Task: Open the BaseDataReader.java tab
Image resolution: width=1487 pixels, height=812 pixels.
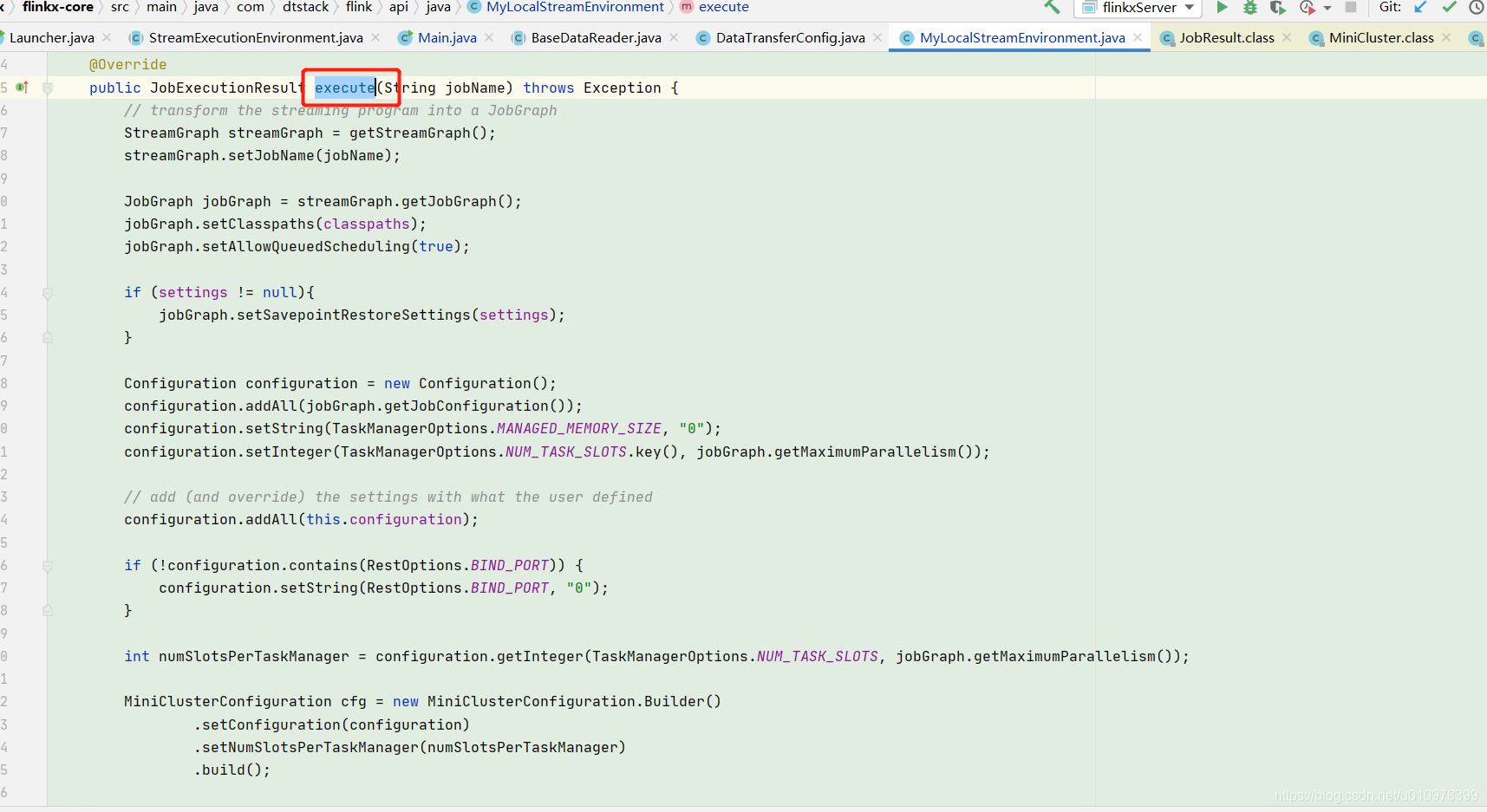Action: [596, 37]
